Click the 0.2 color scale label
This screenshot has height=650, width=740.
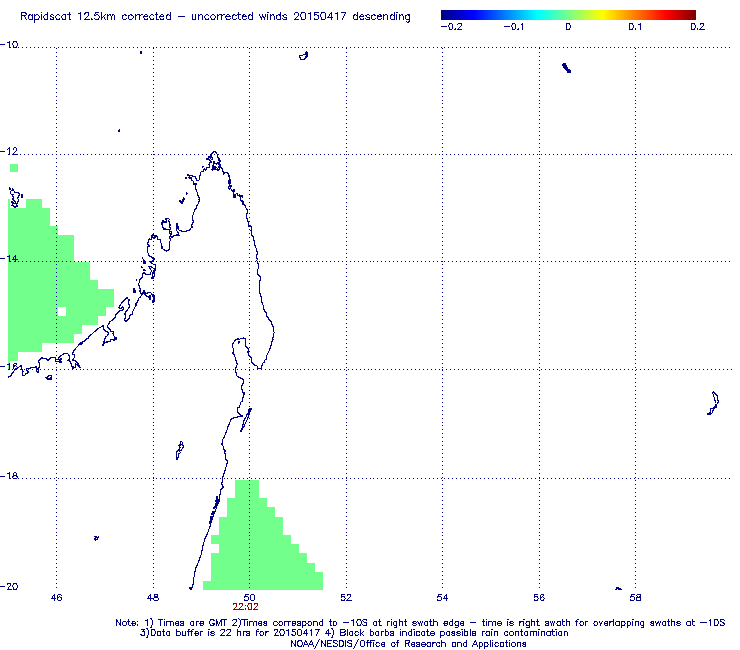point(698,27)
